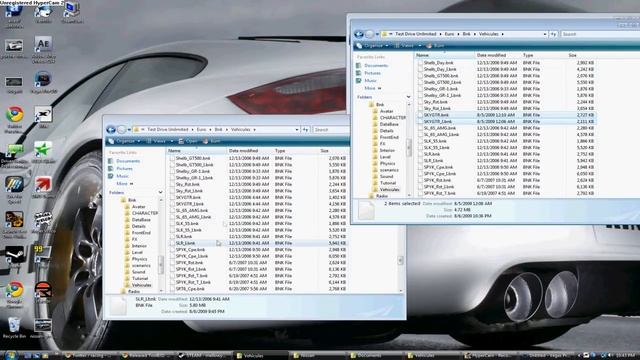This screenshot has height=360, width=640.
Task: Open address bar history dropdown in left window
Action: click(297, 130)
